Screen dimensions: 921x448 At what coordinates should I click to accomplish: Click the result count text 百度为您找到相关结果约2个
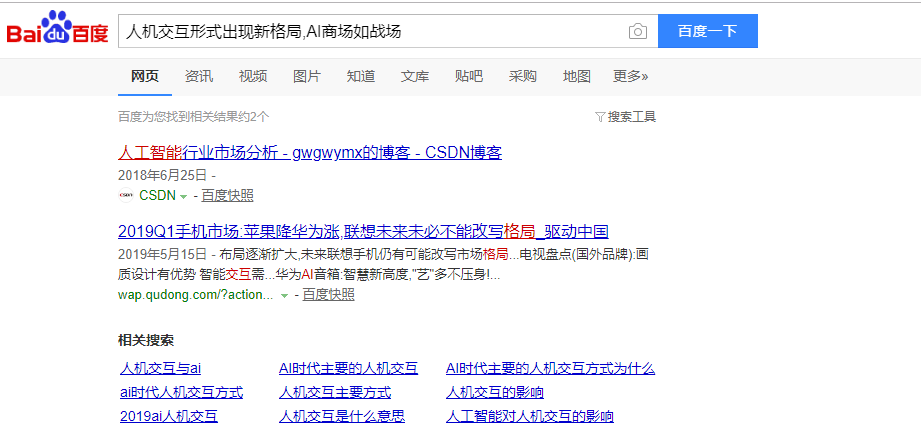tap(194, 116)
